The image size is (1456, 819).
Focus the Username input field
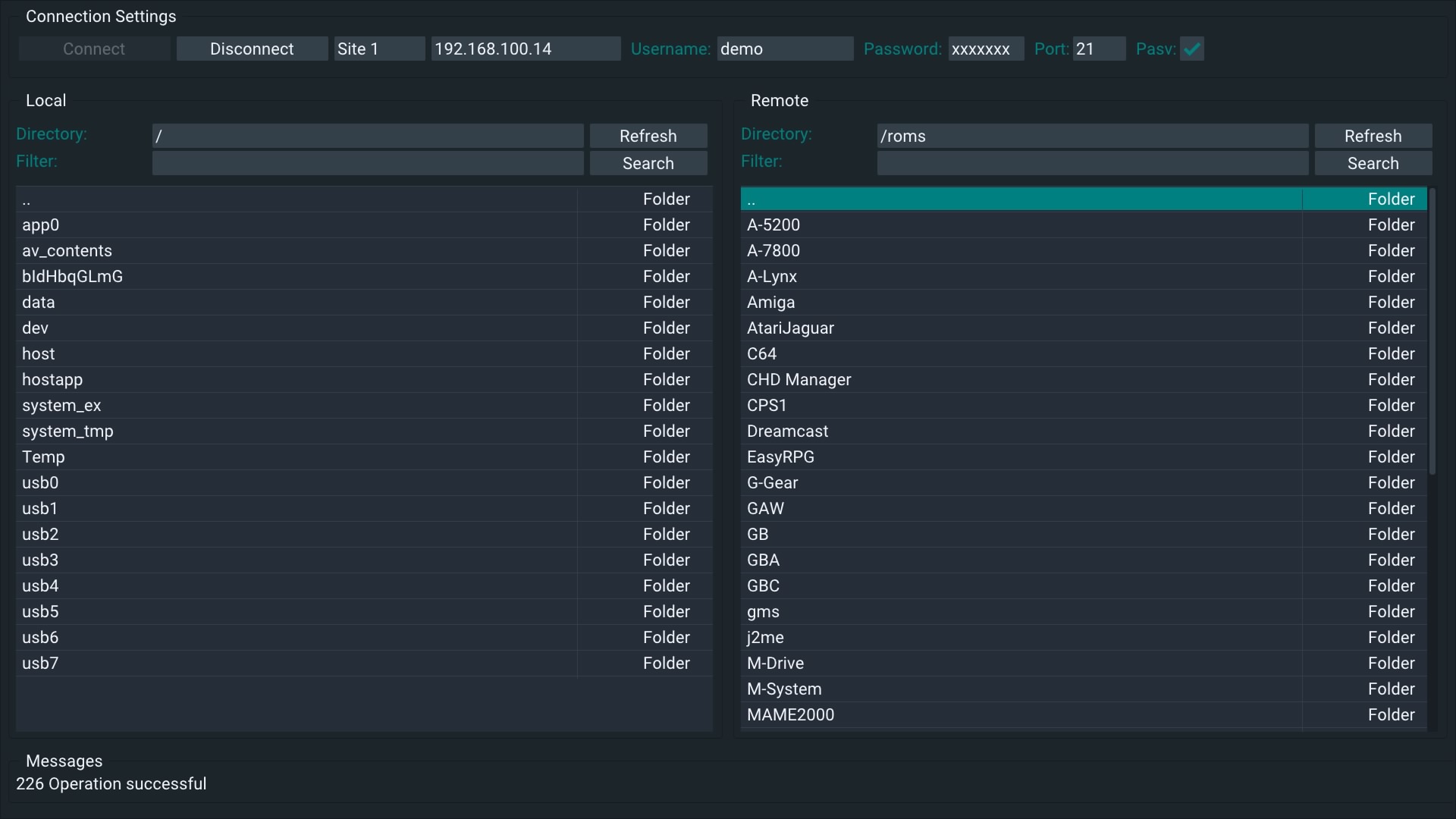(785, 49)
